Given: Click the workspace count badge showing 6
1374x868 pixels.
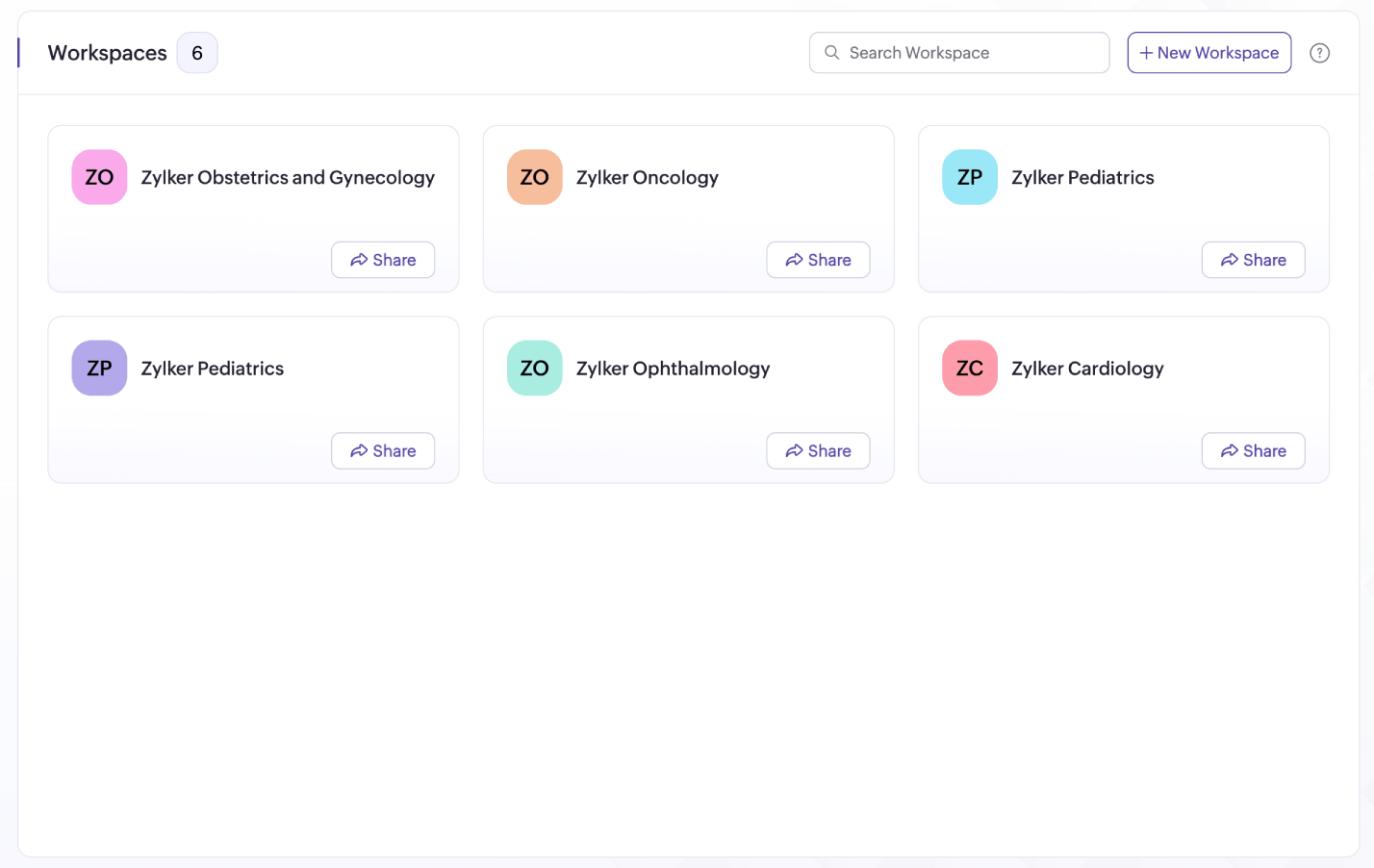Looking at the screenshot, I should click(x=197, y=53).
